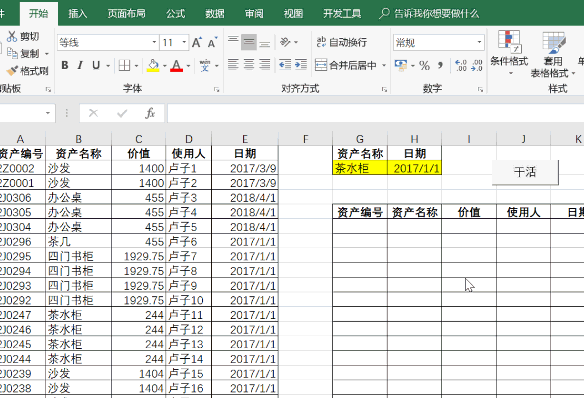Apply comma style

click(440, 66)
